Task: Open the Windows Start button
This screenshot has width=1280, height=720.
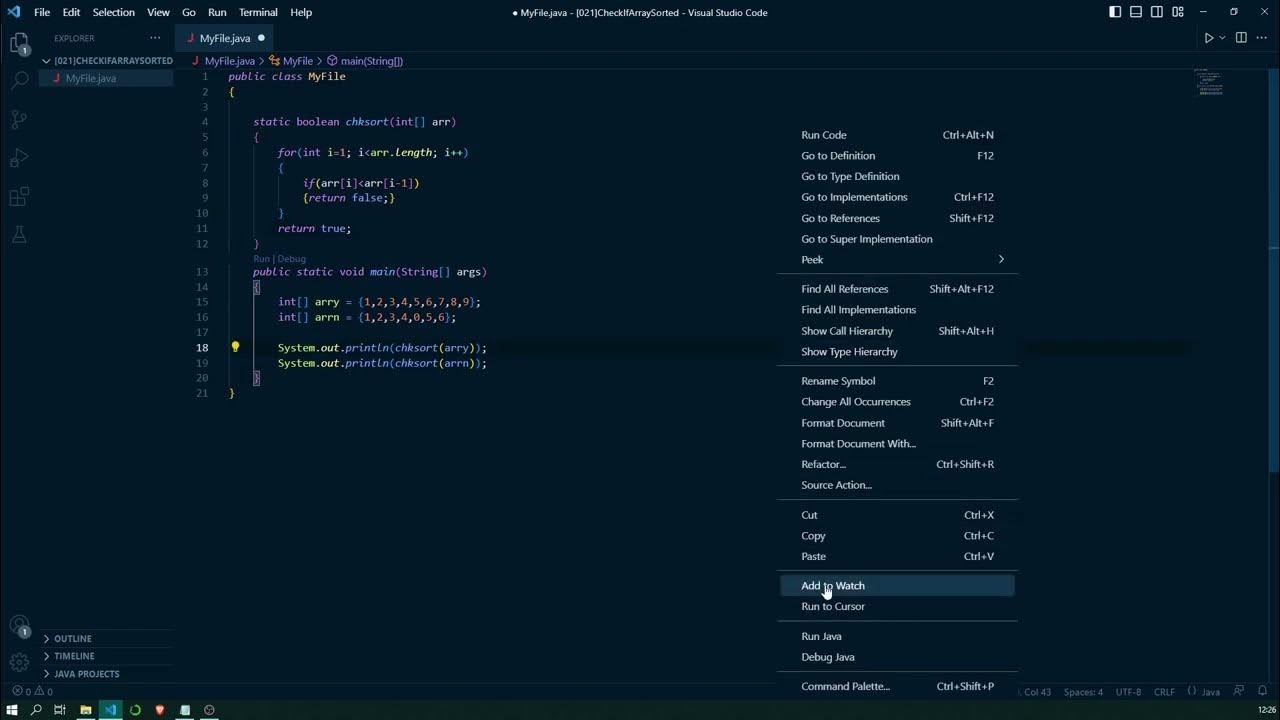Action: click(x=11, y=710)
